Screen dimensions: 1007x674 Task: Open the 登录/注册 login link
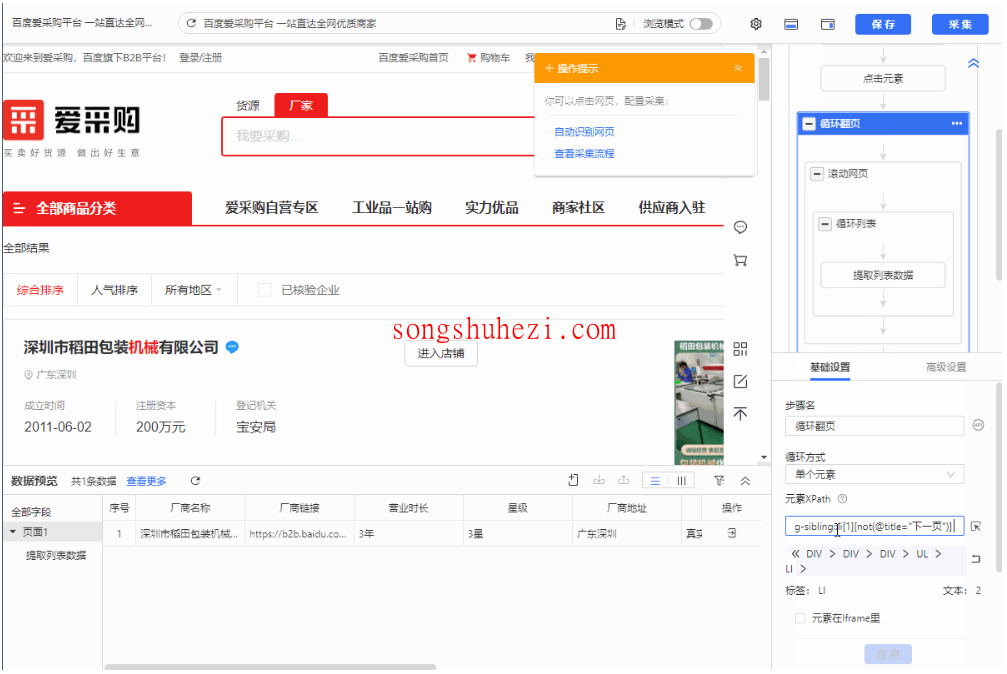pyautogui.click(x=200, y=58)
